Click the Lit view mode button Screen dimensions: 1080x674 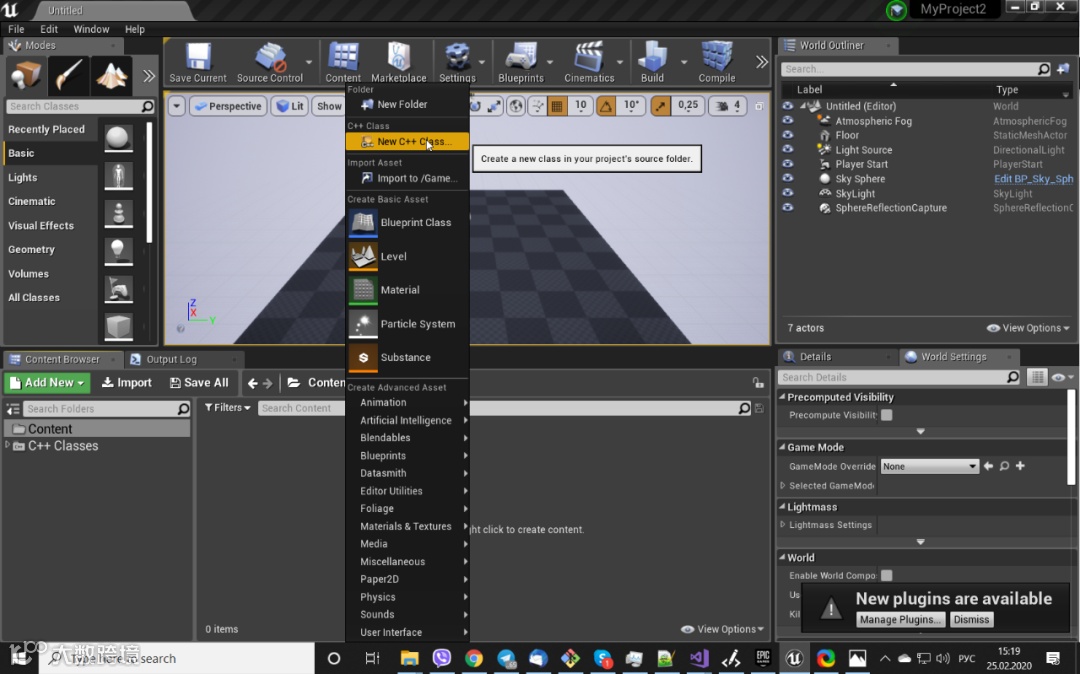(x=290, y=106)
